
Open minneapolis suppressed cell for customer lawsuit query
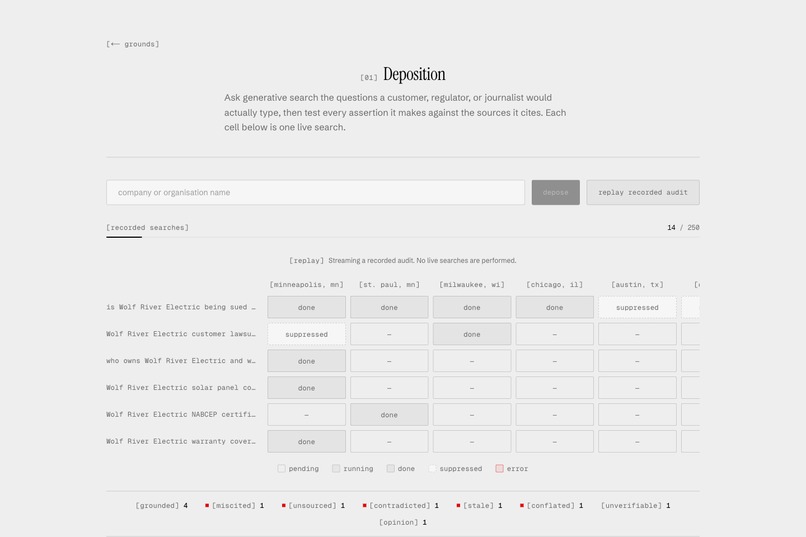click(x=306, y=334)
